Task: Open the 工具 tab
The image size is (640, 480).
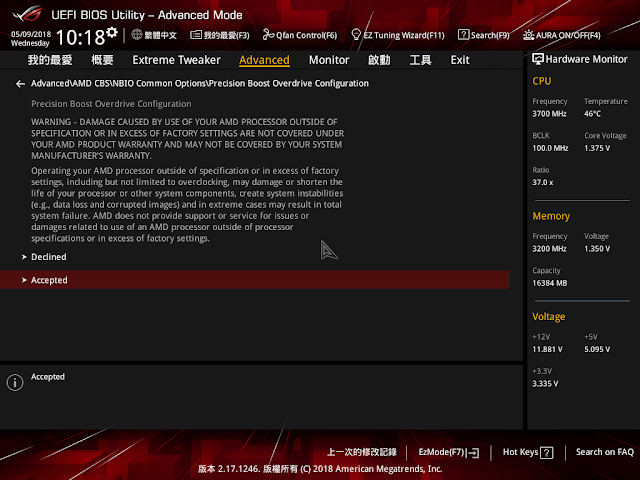Action: coord(420,60)
